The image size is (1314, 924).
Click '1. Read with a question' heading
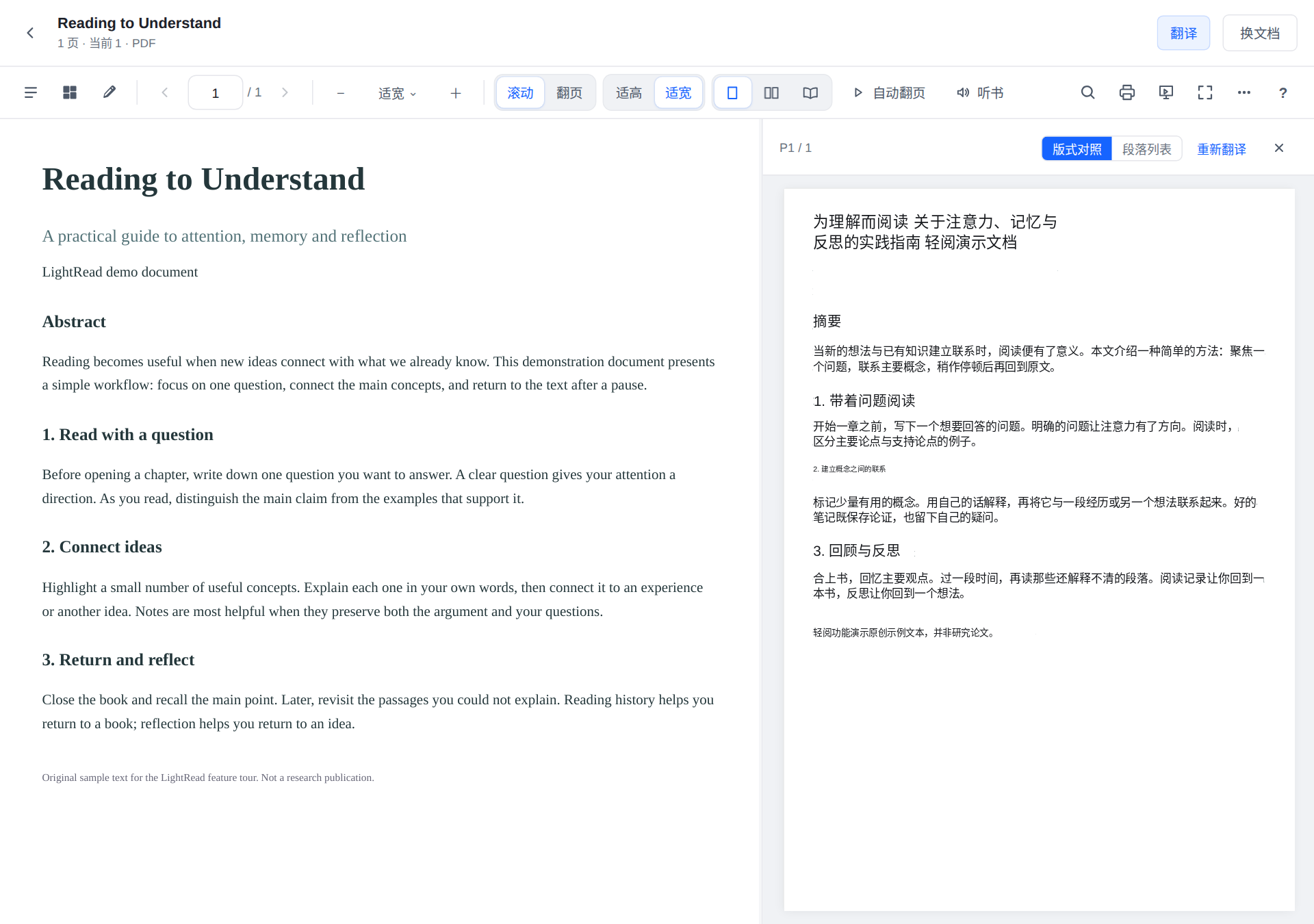[x=128, y=435]
